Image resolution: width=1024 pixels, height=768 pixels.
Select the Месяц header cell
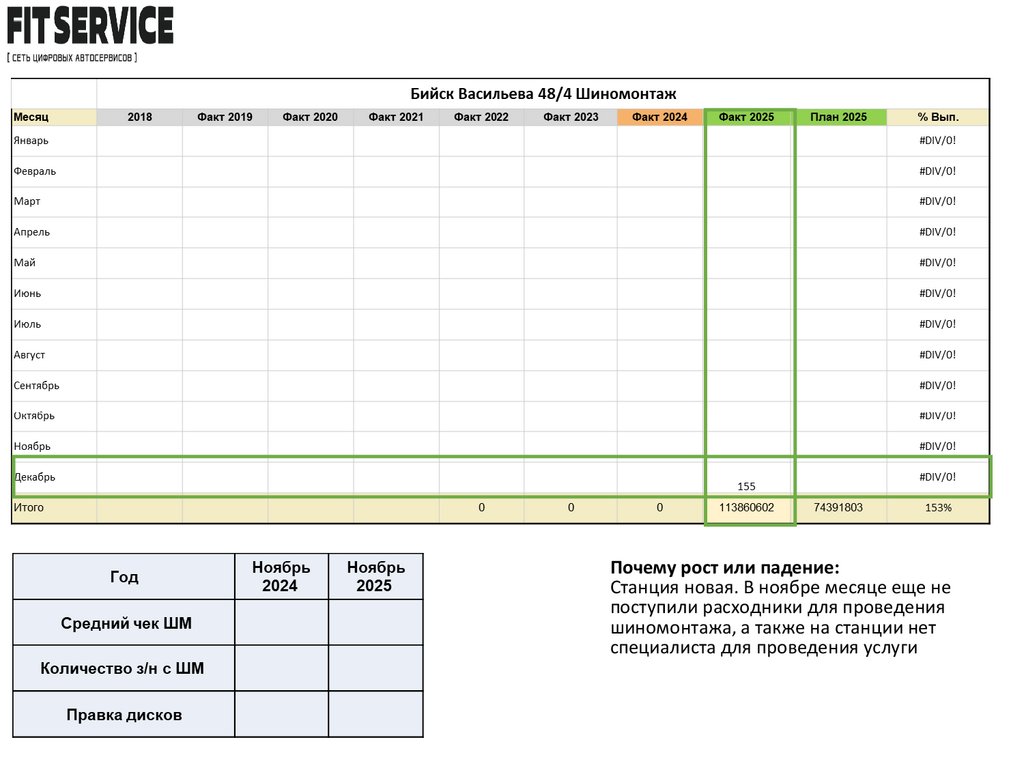pos(54,117)
